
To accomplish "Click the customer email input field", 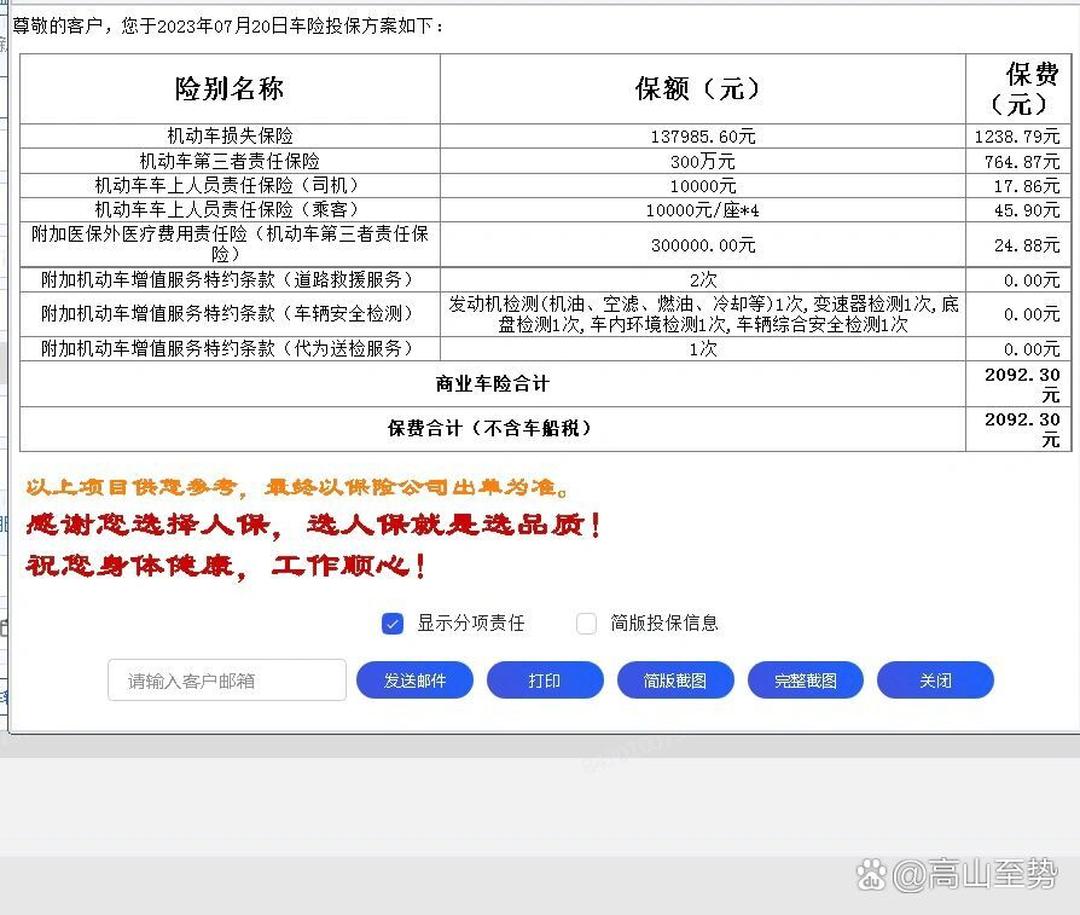I will 226,680.
